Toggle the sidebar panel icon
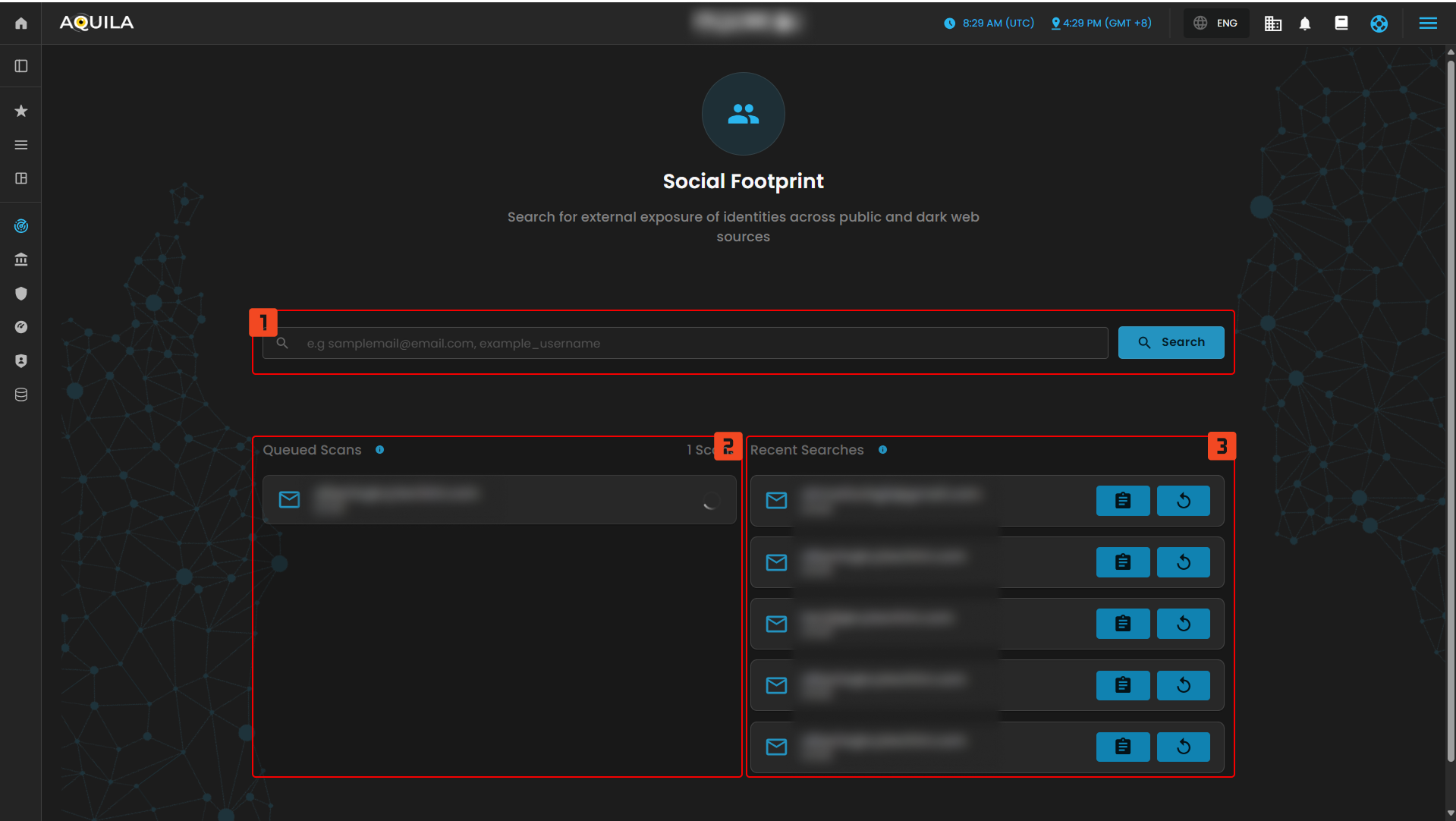Screen dimensions: 1456x821 tap(21, 67)
